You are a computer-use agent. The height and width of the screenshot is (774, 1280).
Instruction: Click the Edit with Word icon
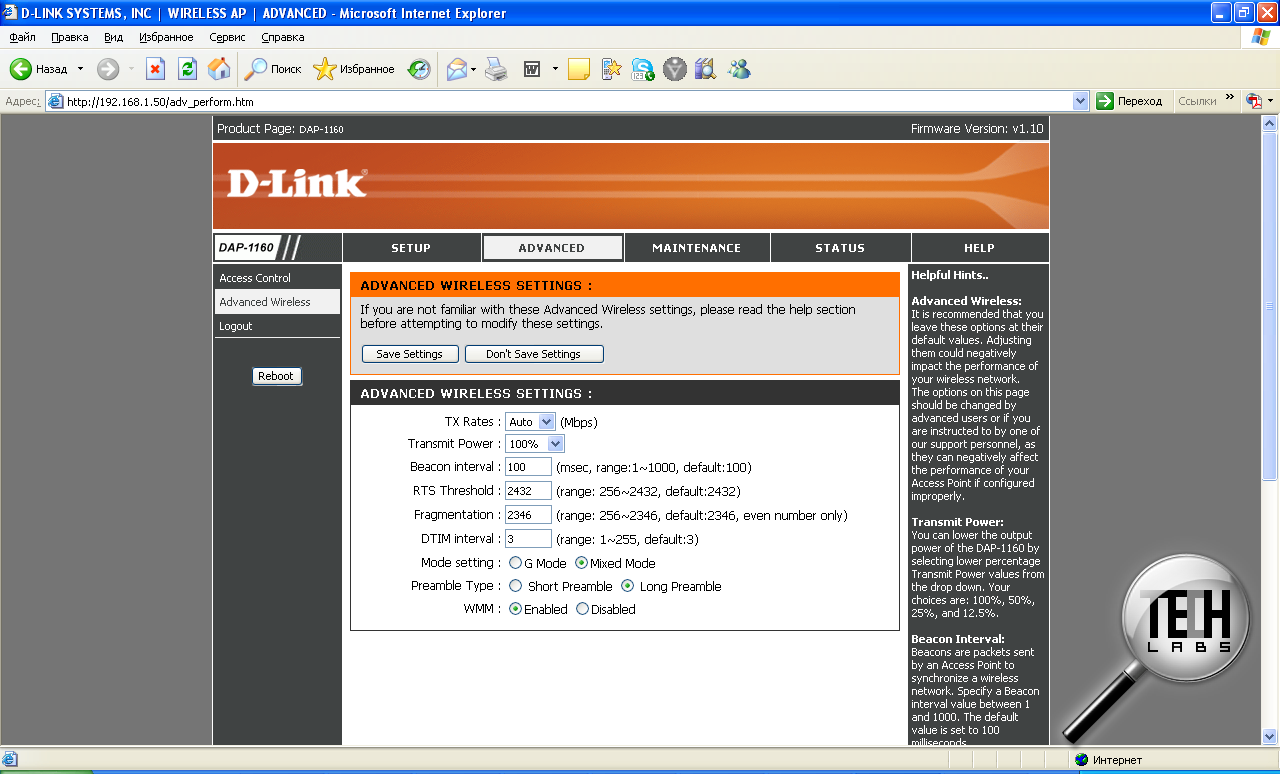coord(532,69)
